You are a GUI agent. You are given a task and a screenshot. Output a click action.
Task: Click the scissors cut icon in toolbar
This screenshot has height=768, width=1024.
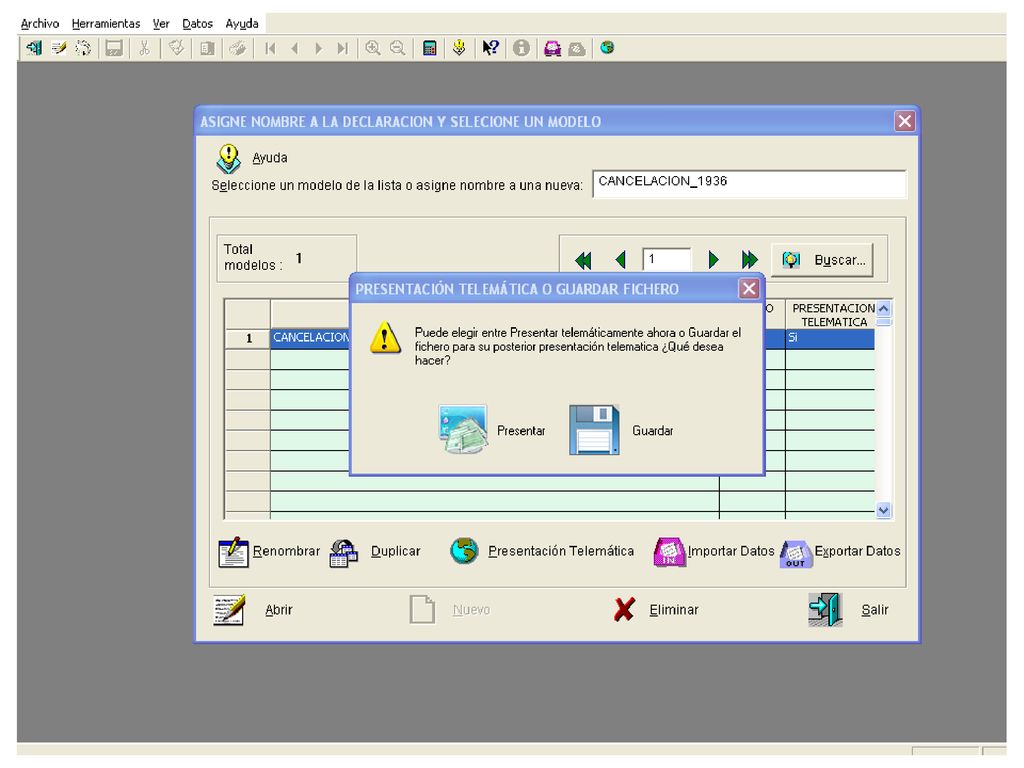click(144, 48)
